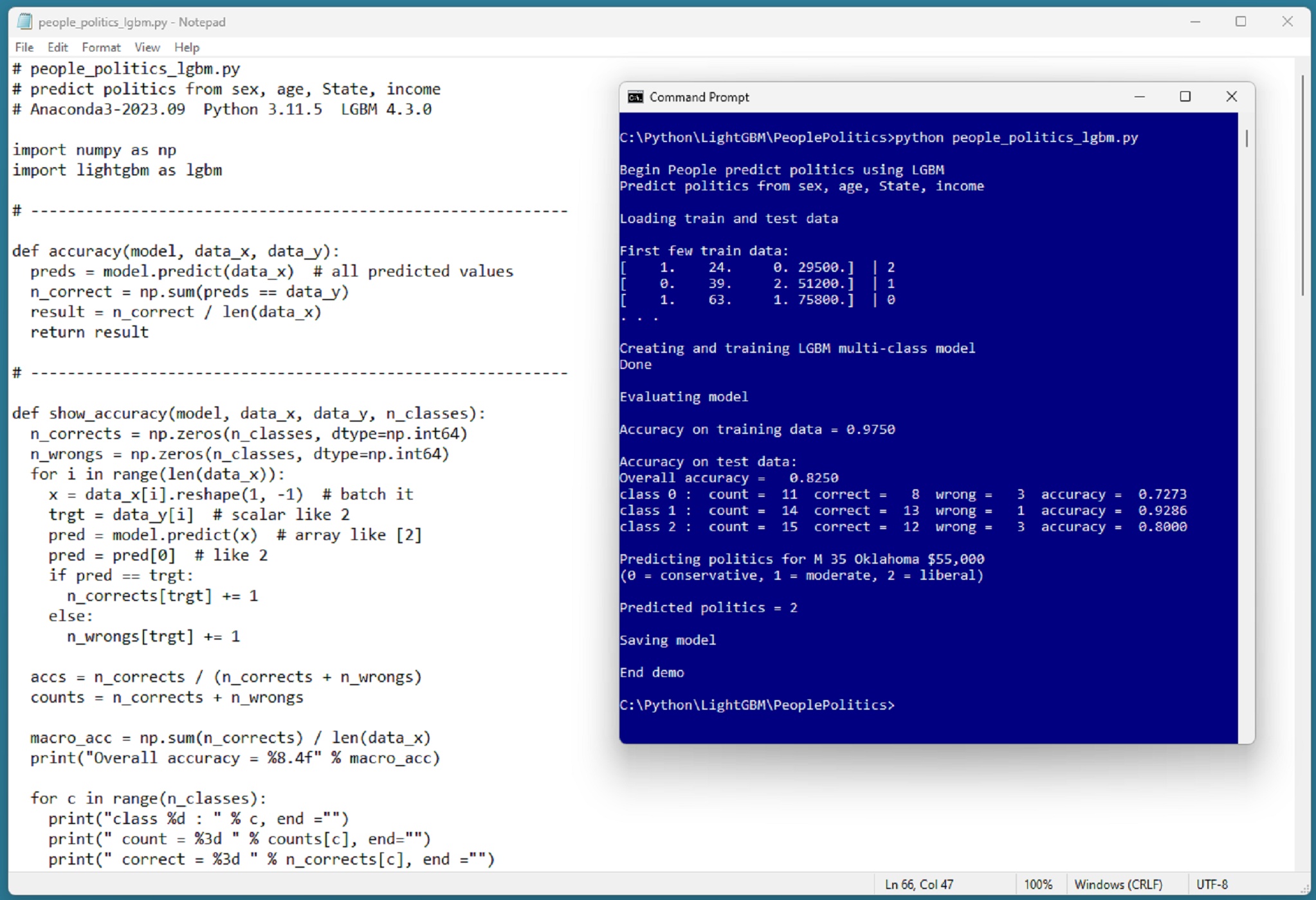
Task: Open the Format menu
Action: 101,48
